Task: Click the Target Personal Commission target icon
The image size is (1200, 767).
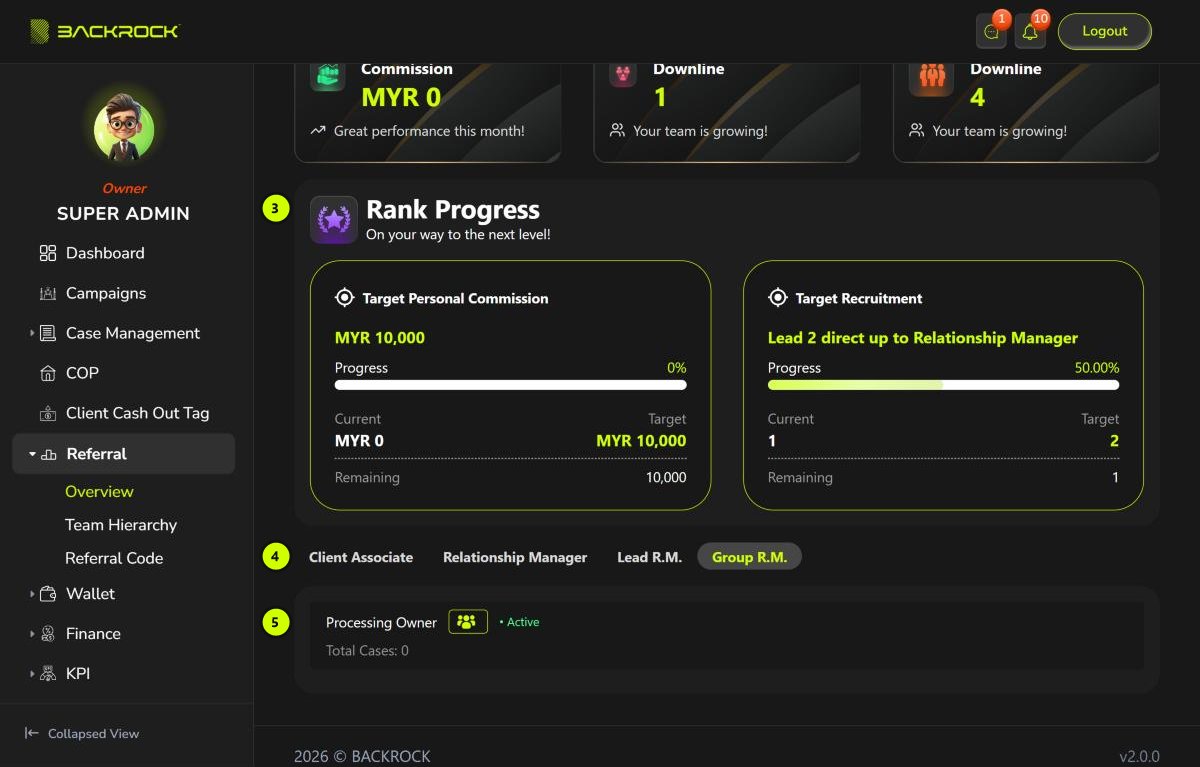Action: [344, 298]
